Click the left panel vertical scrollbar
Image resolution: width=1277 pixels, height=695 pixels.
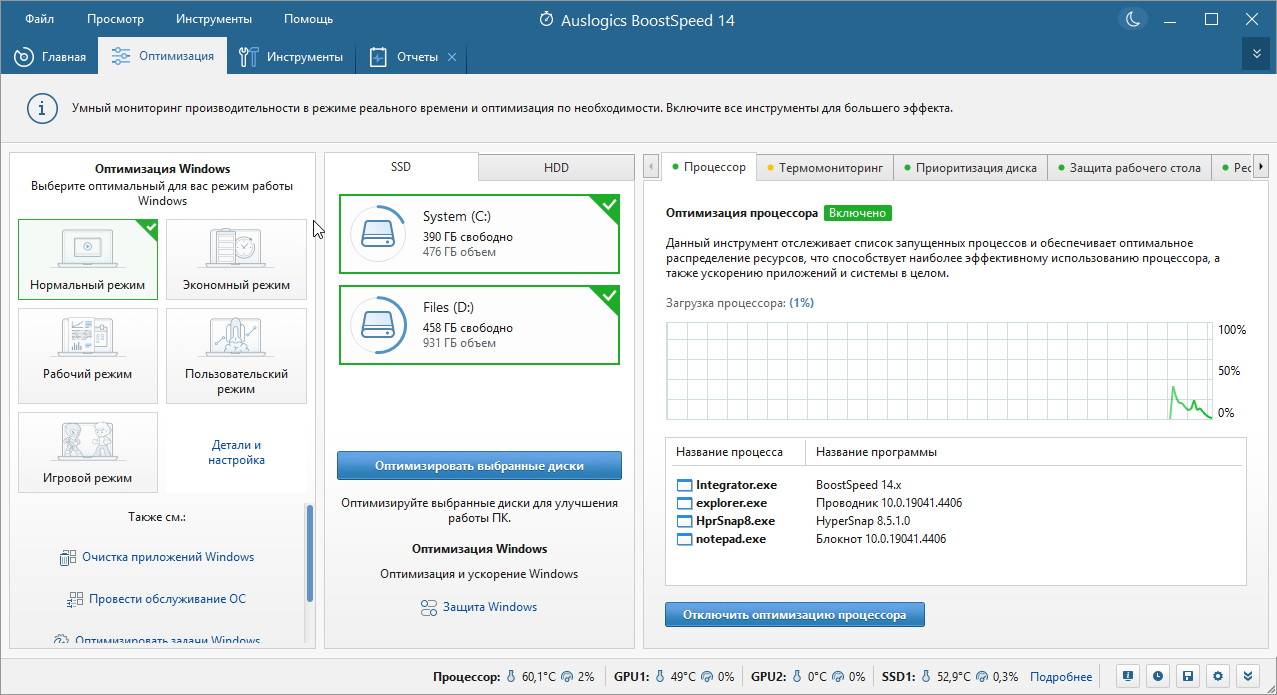click(x=310, y=553)
